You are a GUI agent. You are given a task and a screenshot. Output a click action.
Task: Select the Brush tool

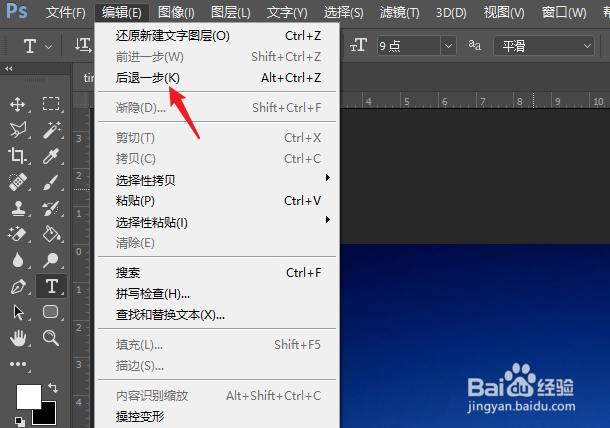pyautogui.click(x=51, y=182)
